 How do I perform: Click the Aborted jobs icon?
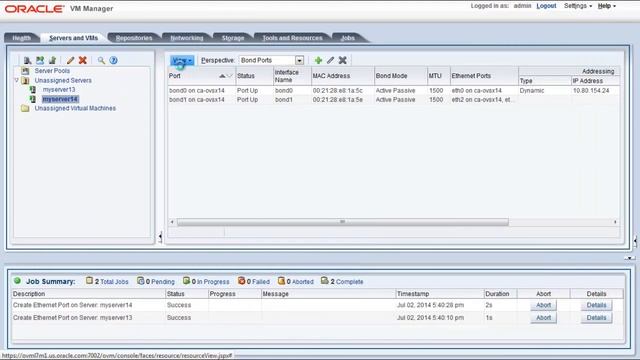pos(281,281)
